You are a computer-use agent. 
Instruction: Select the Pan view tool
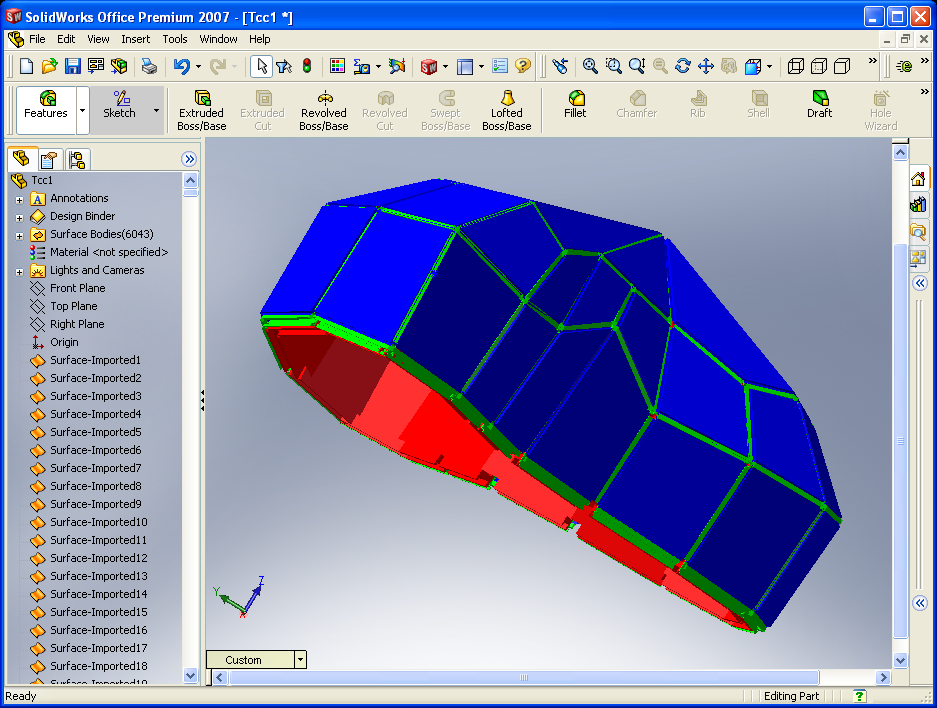705,66
